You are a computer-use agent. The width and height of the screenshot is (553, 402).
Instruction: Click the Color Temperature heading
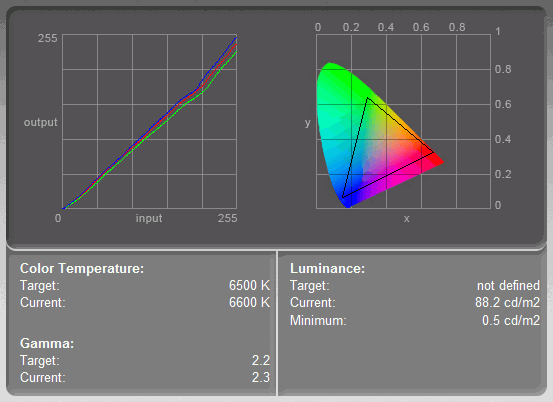(82, 268)
